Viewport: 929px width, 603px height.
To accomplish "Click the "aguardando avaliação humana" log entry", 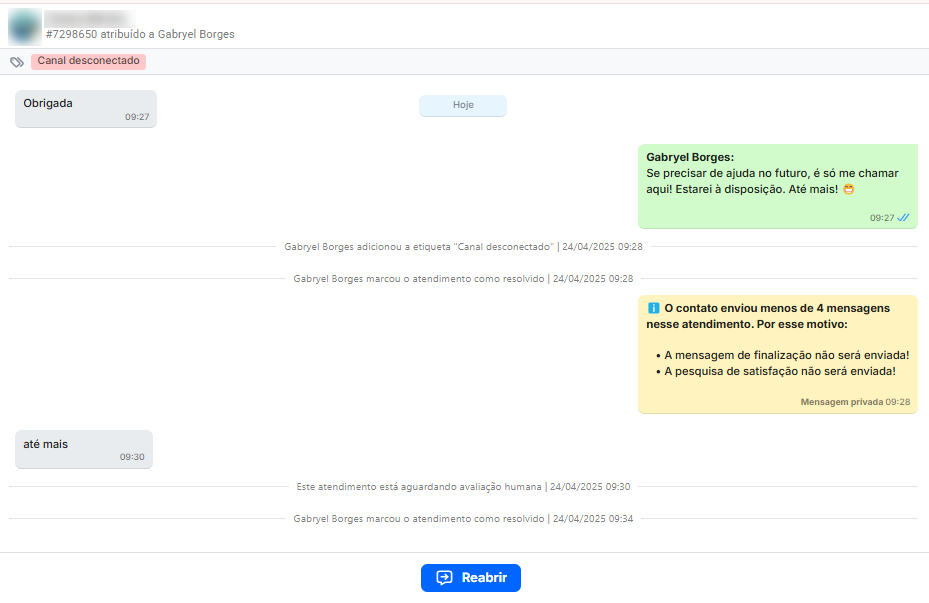I will [463, 487].
